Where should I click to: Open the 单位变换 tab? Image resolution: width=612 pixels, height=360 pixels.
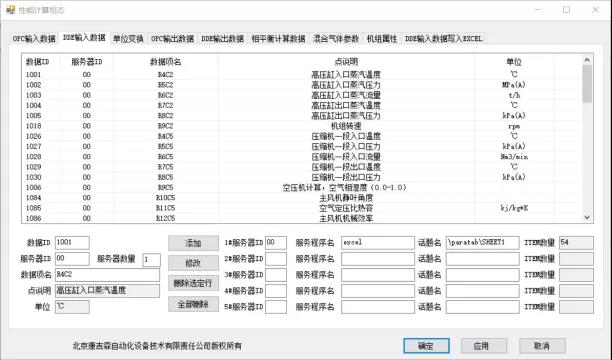coord(128,39)
